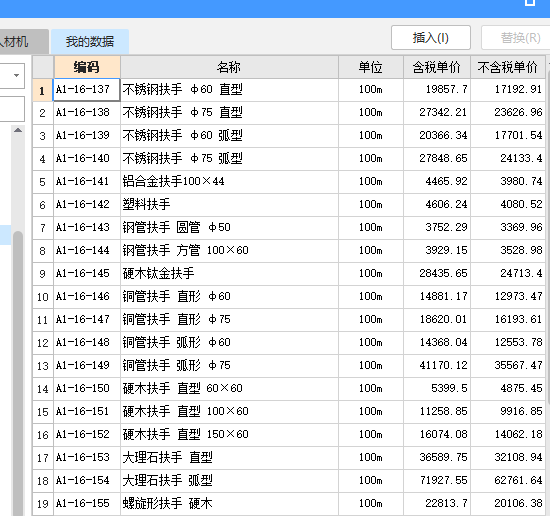Viewport: 550px width, 516px height.
Task: Select the 塑料扶手 row
Action: click(289, 205)
